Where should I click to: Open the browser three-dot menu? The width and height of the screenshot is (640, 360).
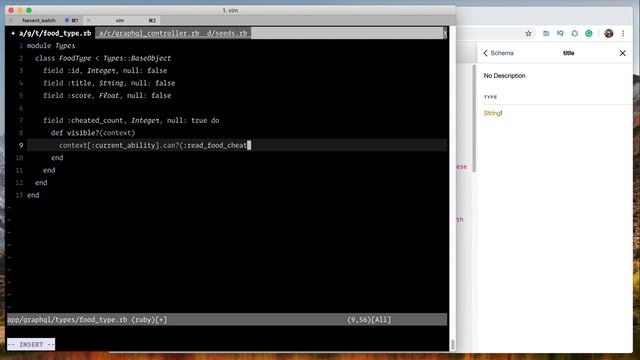pyautogui.click(x=623, y=33)
